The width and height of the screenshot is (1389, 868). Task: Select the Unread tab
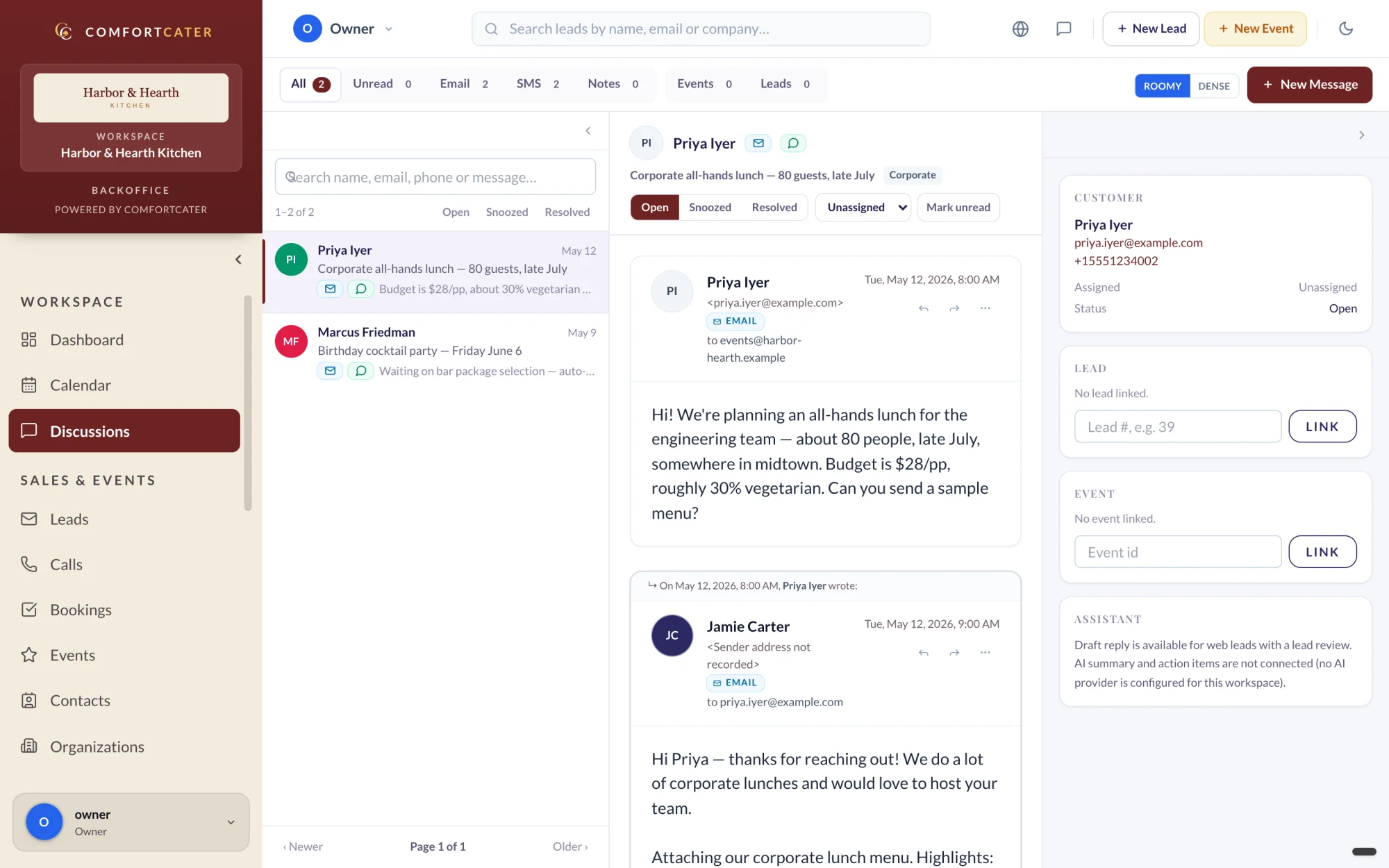pos(382,84)
